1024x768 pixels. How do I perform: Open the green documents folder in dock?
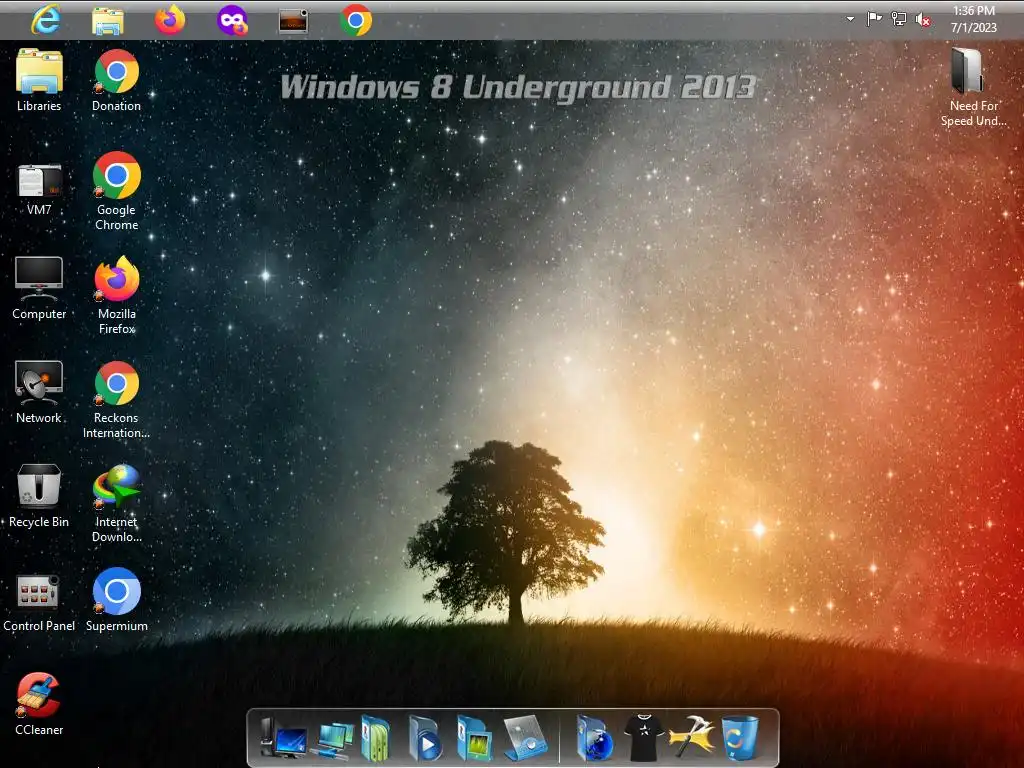click(x=376, y=738)
